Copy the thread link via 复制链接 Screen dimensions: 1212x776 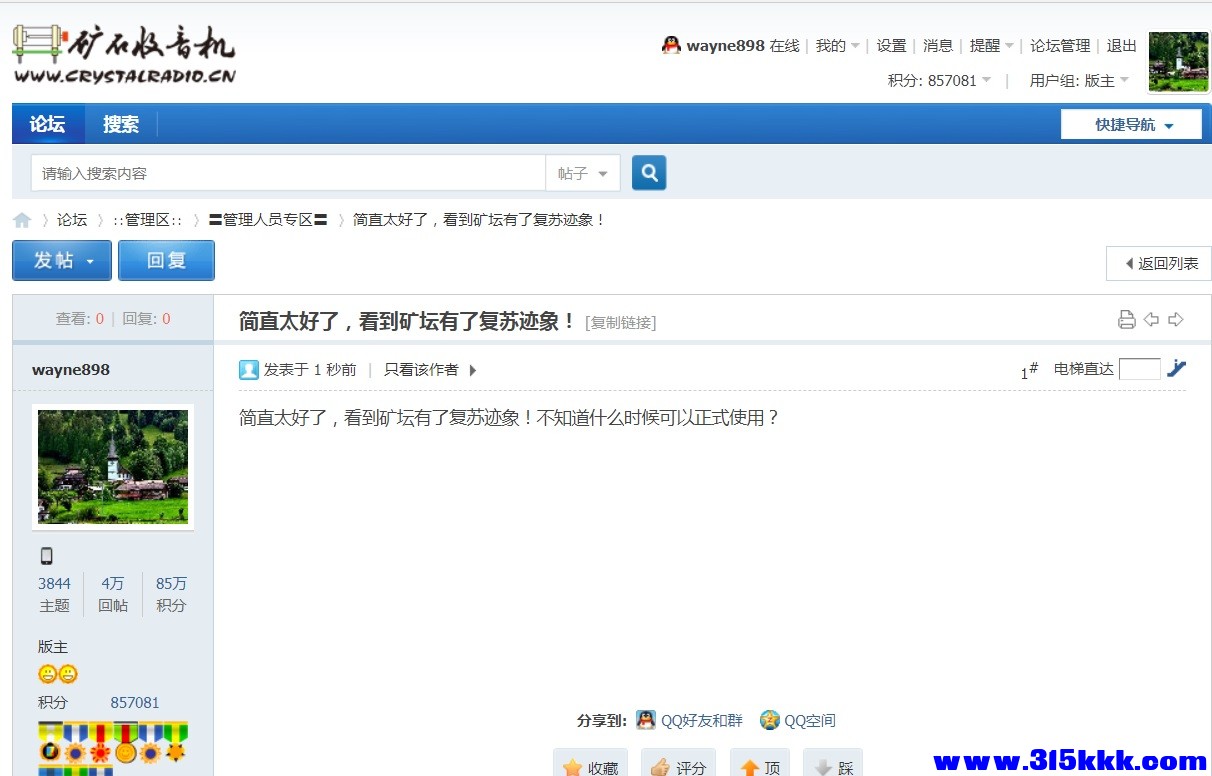pos(620,322)
